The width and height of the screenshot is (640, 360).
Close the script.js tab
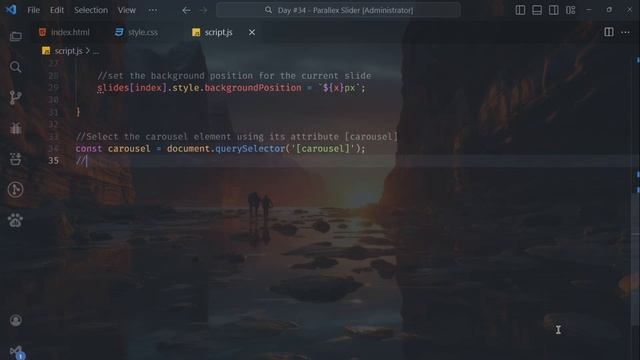252,32
